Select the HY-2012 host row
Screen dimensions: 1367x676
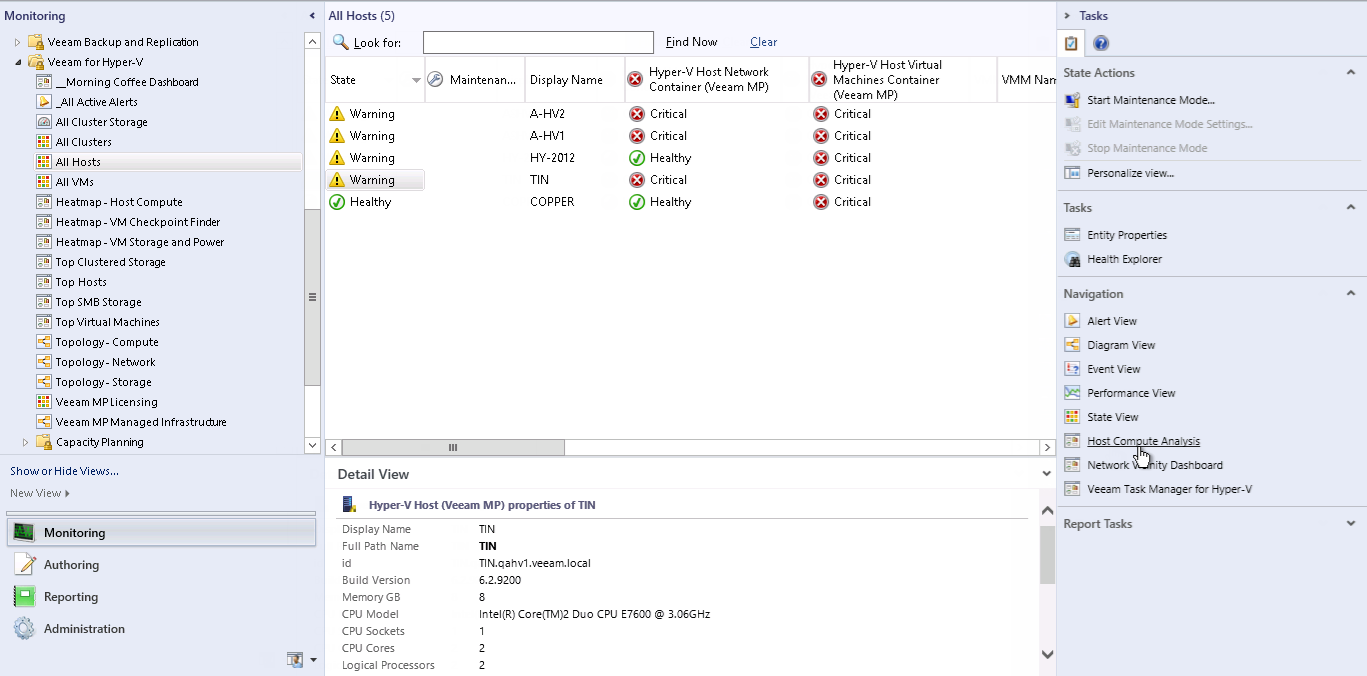(690, 158)
